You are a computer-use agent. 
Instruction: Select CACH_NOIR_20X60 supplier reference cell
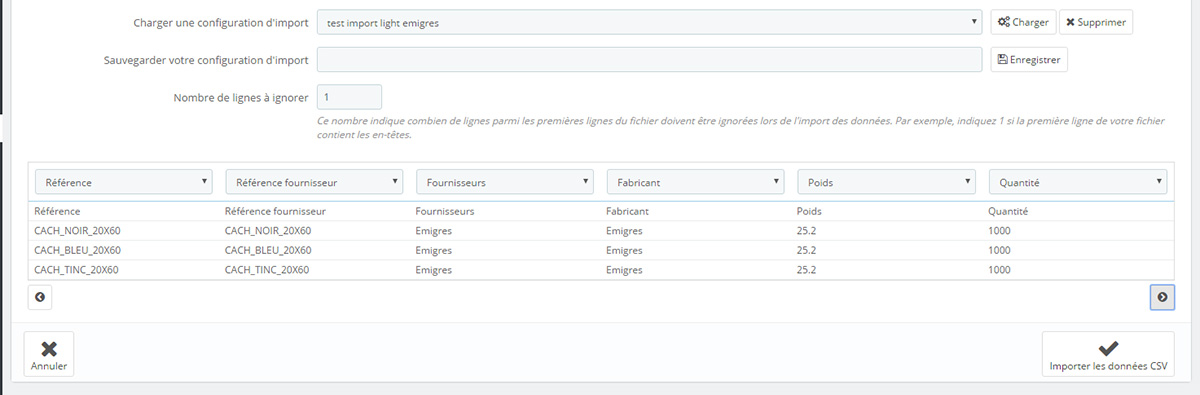(268, 231)
